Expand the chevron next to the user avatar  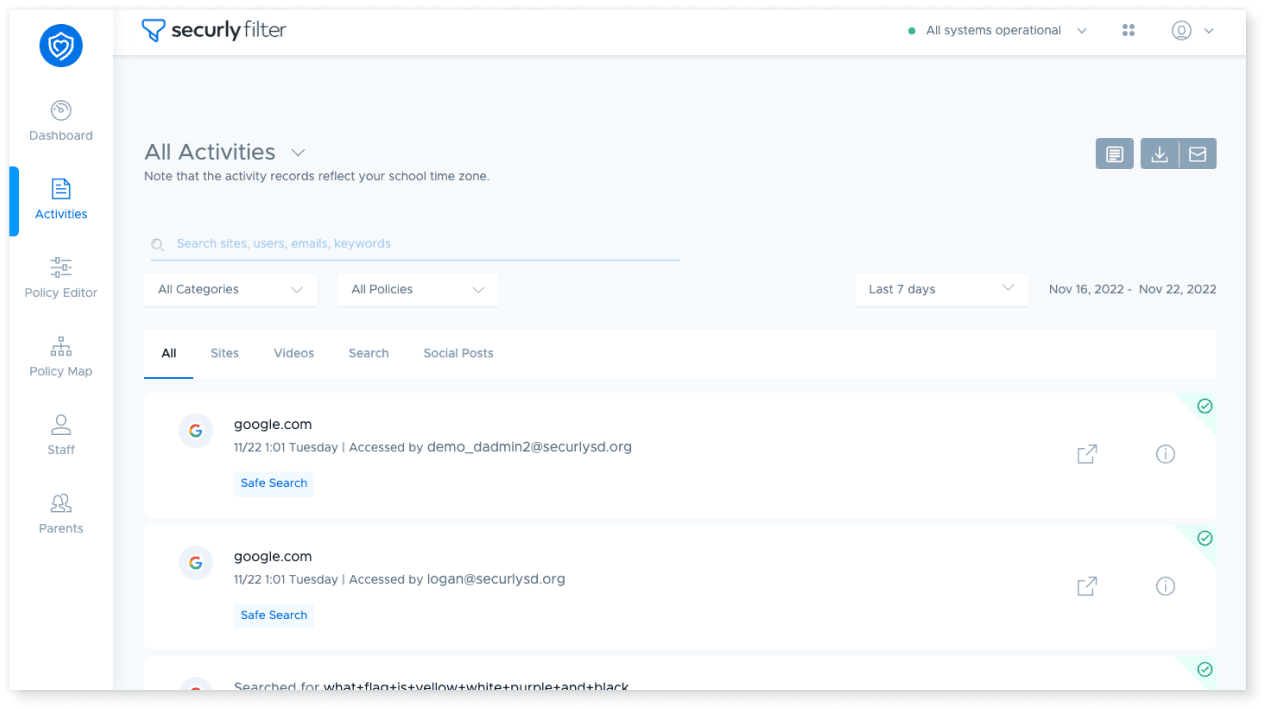[x=1208, y=31]
